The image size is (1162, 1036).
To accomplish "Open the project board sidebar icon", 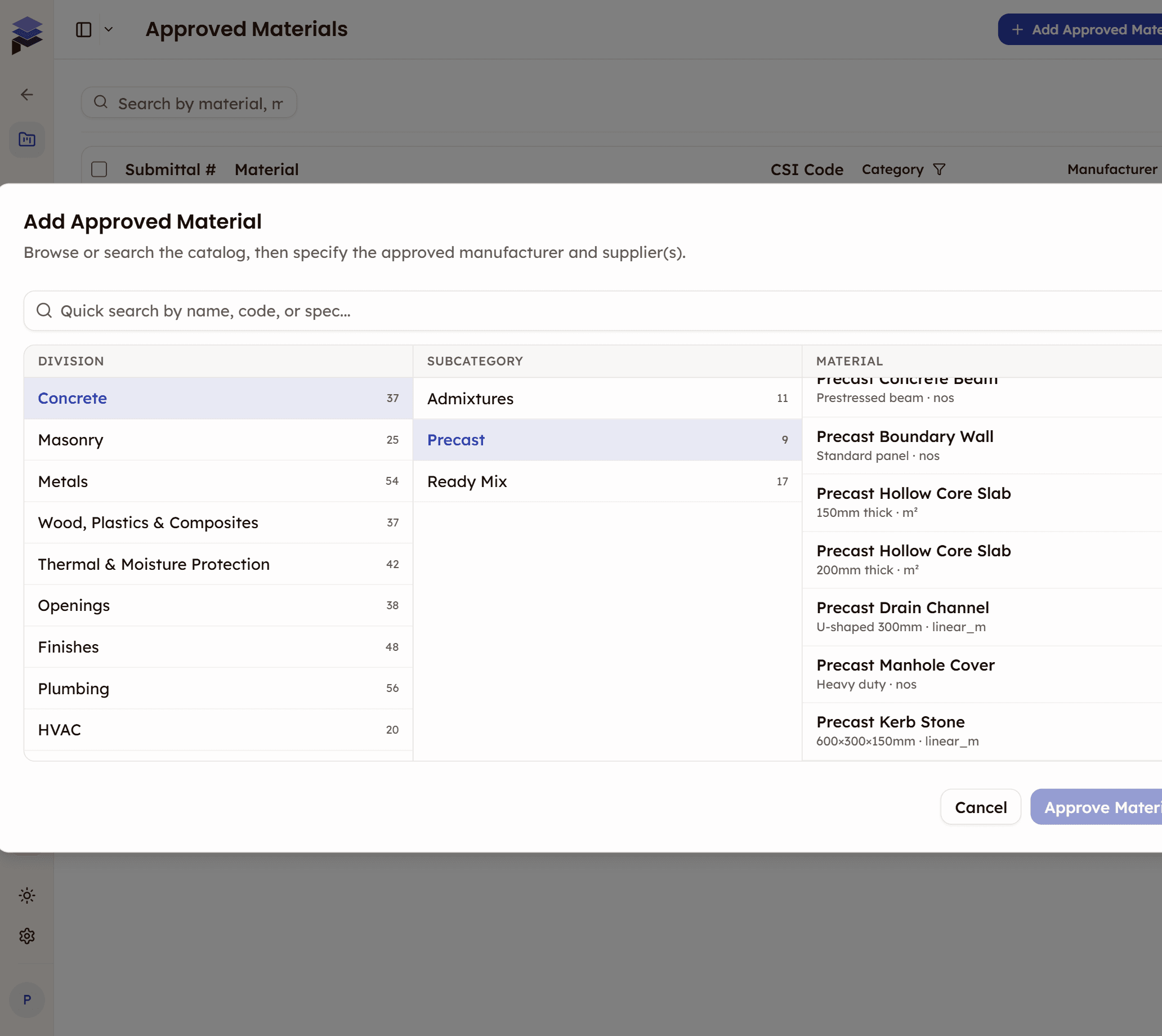I will pyautogui.click(x=27, y=140).
